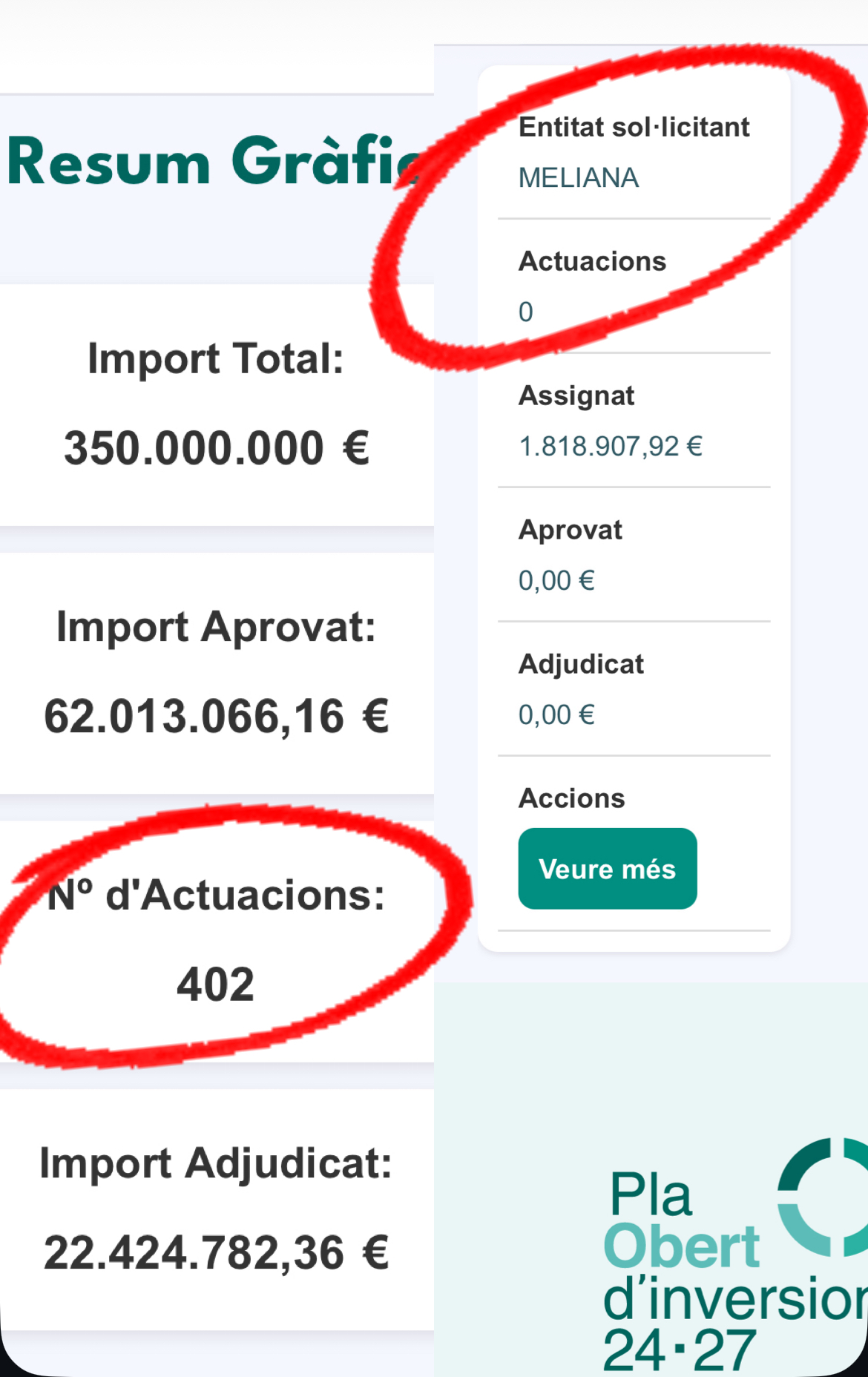
Task: Click the Veure més button
Action: [607, 869]
